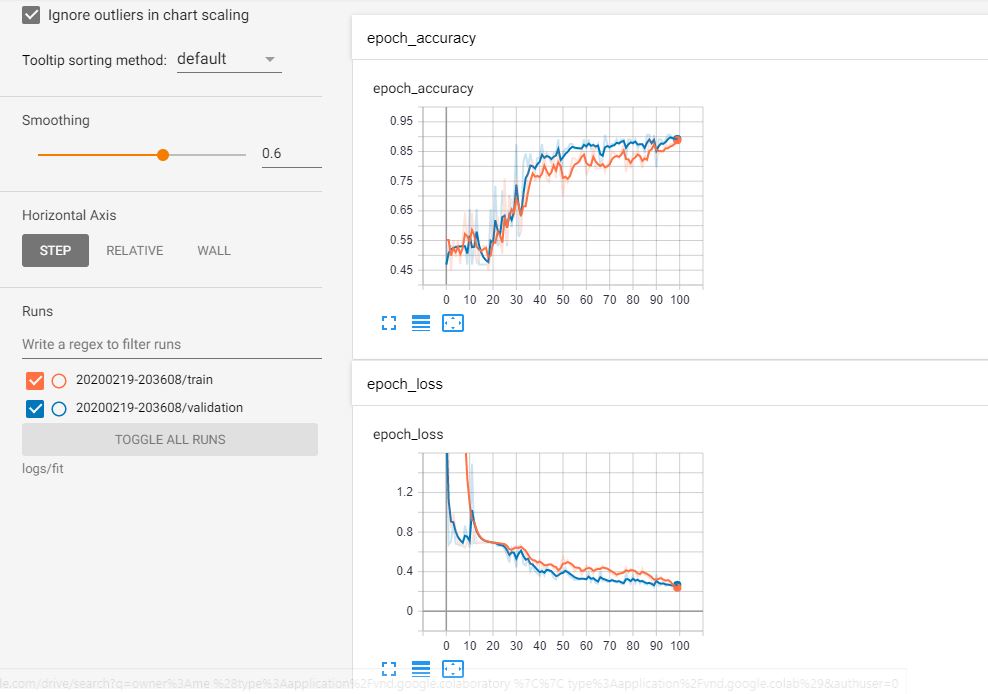Uncheck Ignore outliers in chart scaling
Viewport: 988px width, 694px height.
(31, 15)
